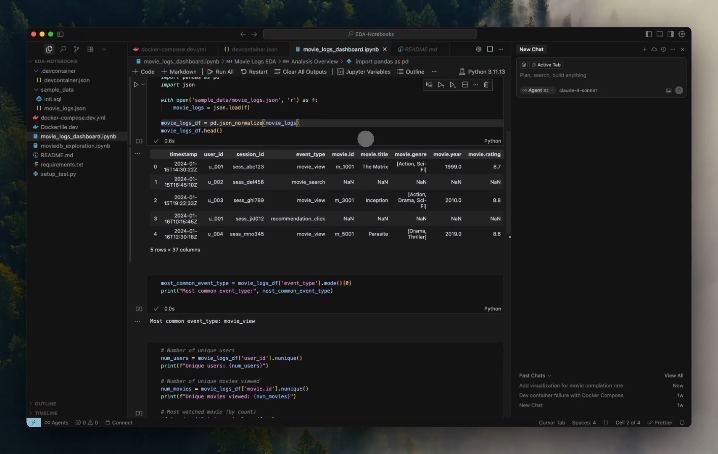Go back with the navigation arrow
Viewport: 718px width, 454px height.
tap(243, 34)
